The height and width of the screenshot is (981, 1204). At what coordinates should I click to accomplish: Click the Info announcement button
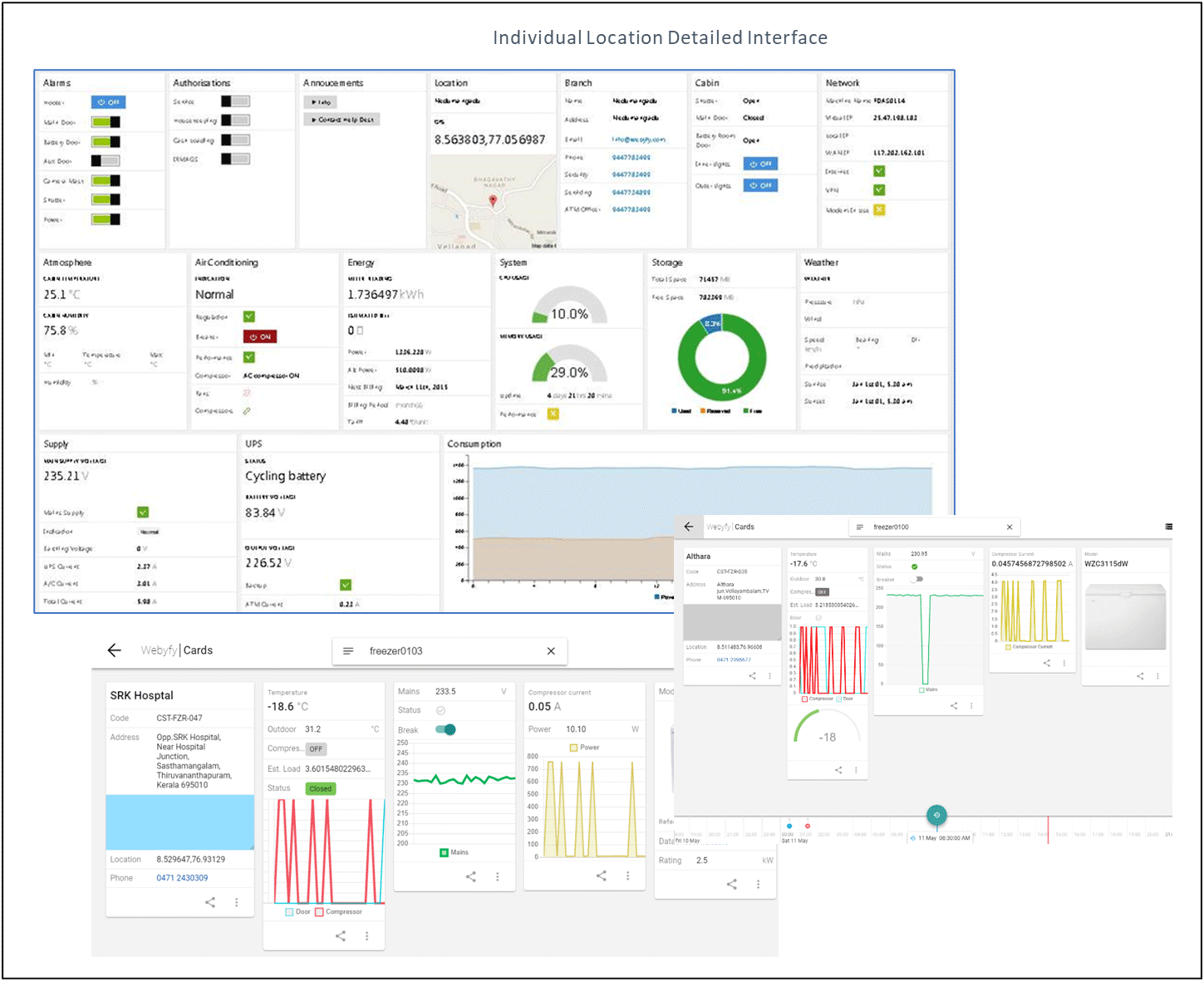[320, 102]
